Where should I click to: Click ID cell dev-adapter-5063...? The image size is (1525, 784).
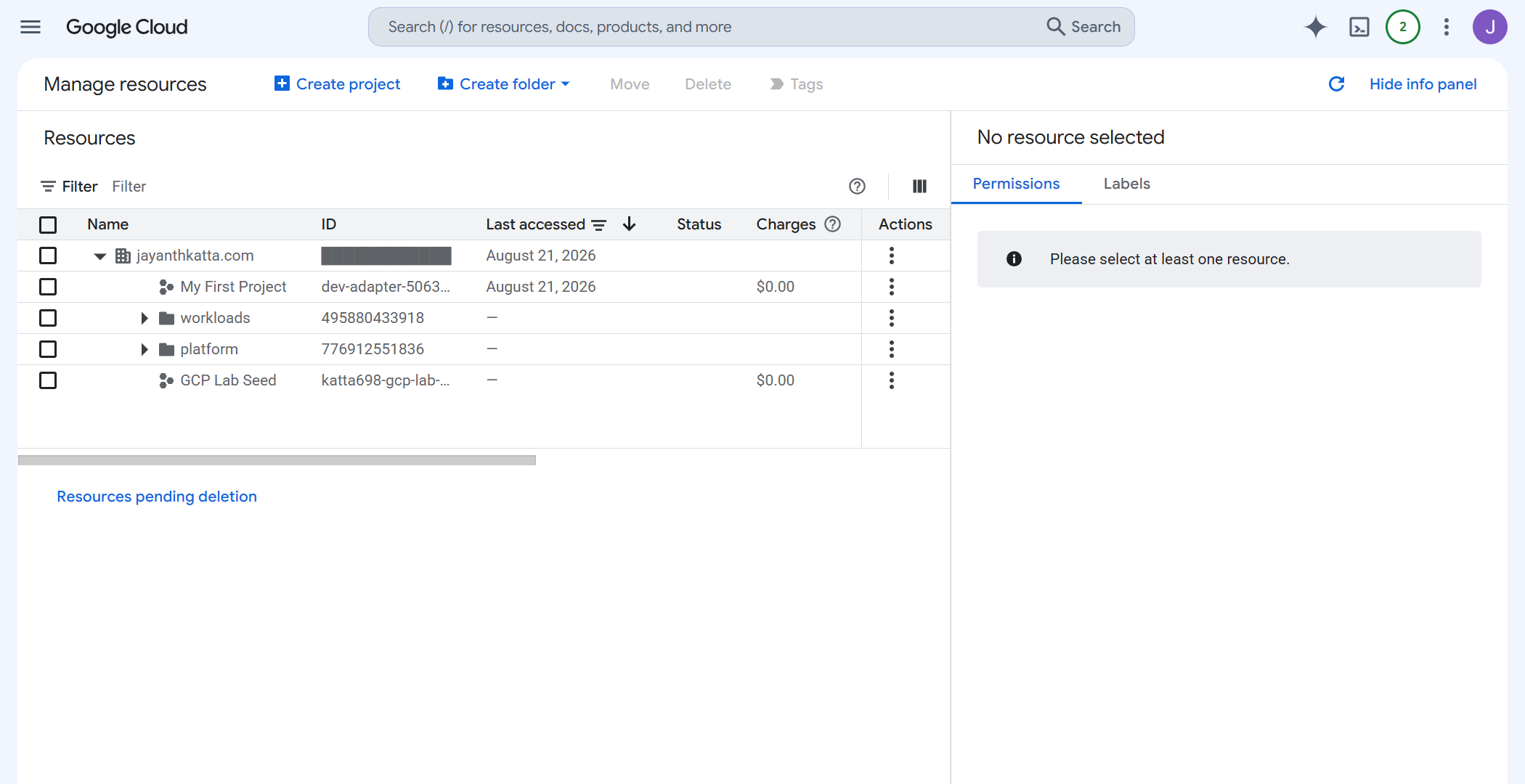[386, 287]
